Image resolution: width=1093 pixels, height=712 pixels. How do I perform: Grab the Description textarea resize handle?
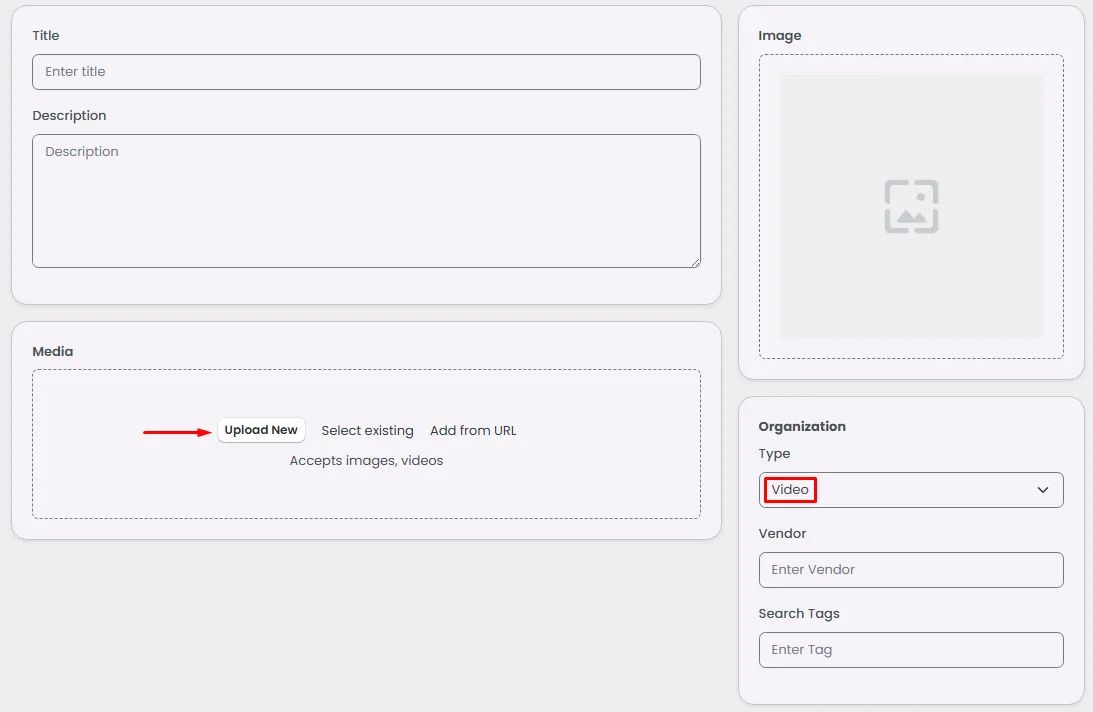point(694,262)
